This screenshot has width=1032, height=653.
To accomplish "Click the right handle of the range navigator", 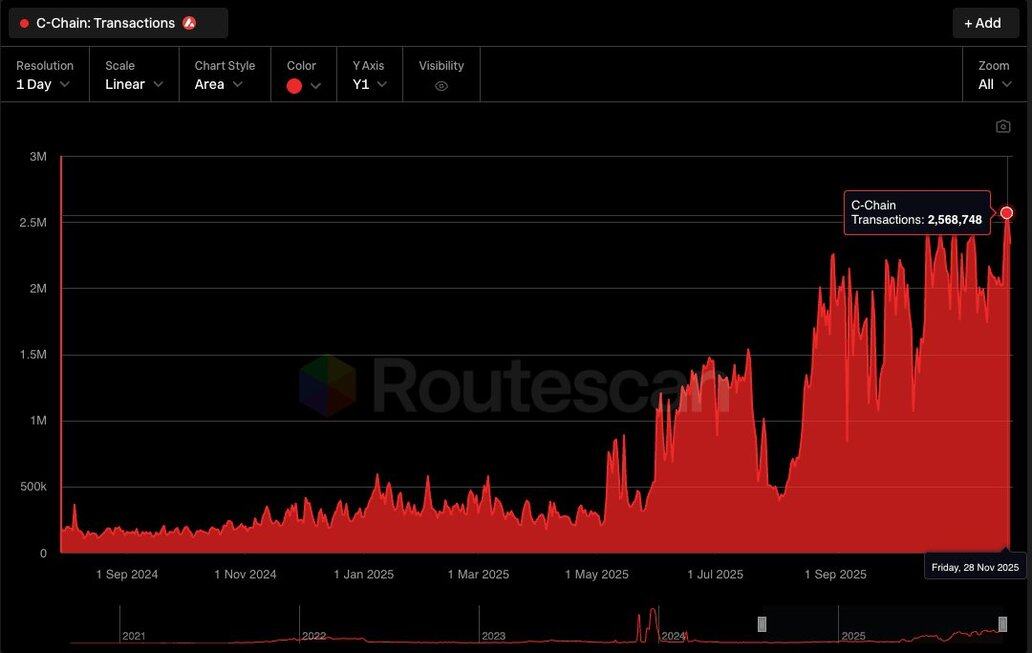I will pyautogui.click(x=1003, y=624).
